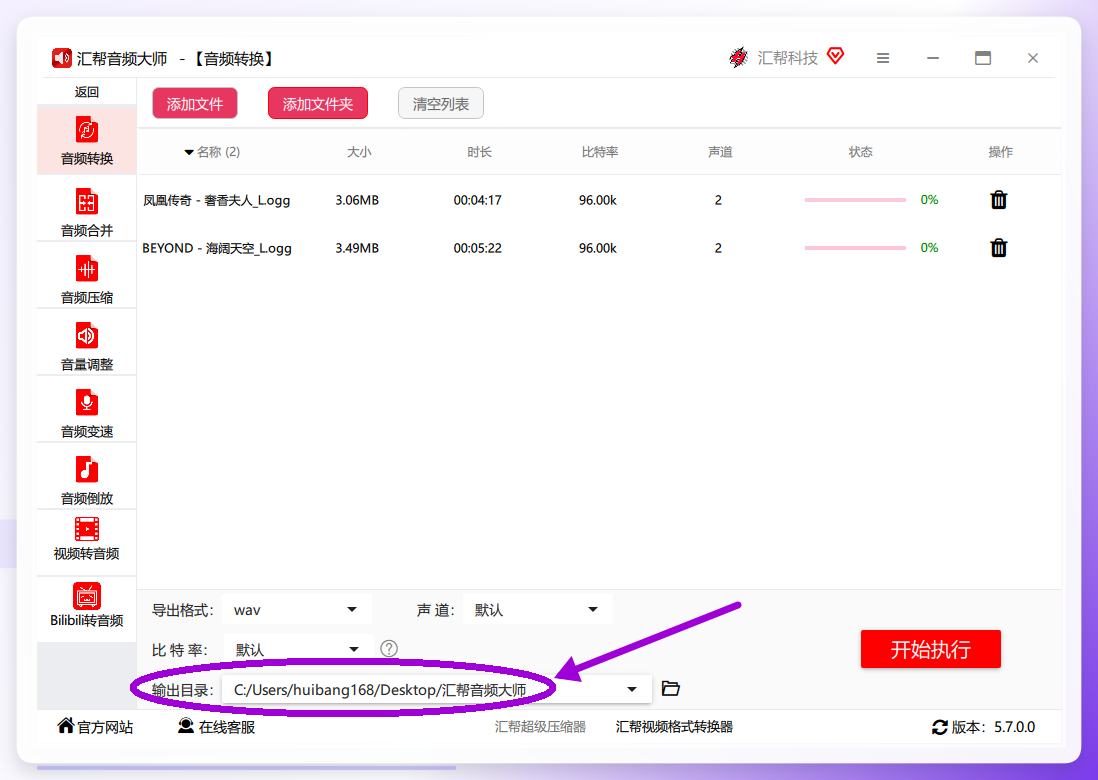
Task: Click the 状态 column header
Action: [x=861, y=152]
